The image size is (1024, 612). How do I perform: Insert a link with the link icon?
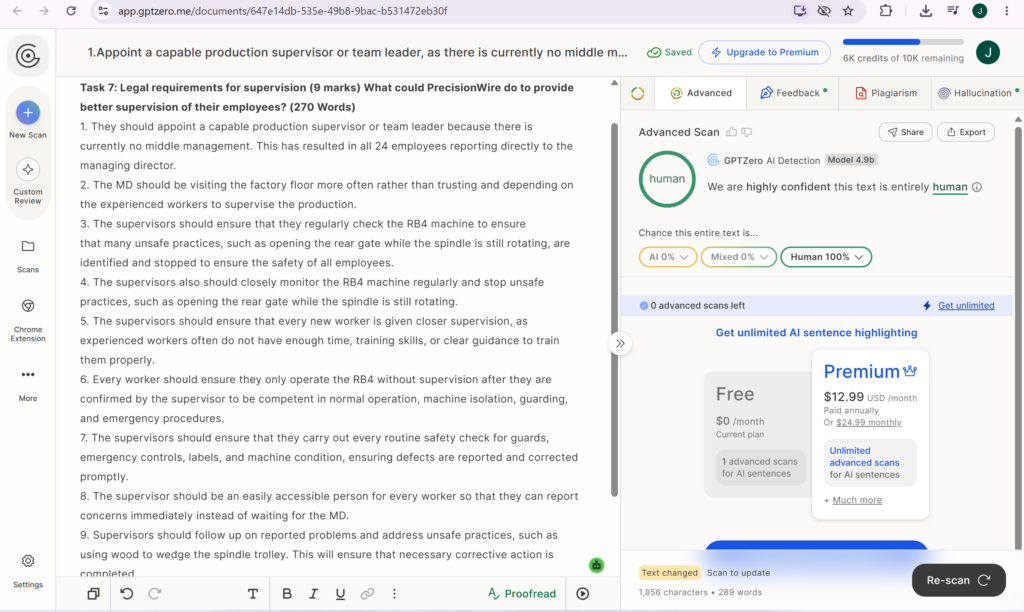pyautogui.click(x=367, y=594)
